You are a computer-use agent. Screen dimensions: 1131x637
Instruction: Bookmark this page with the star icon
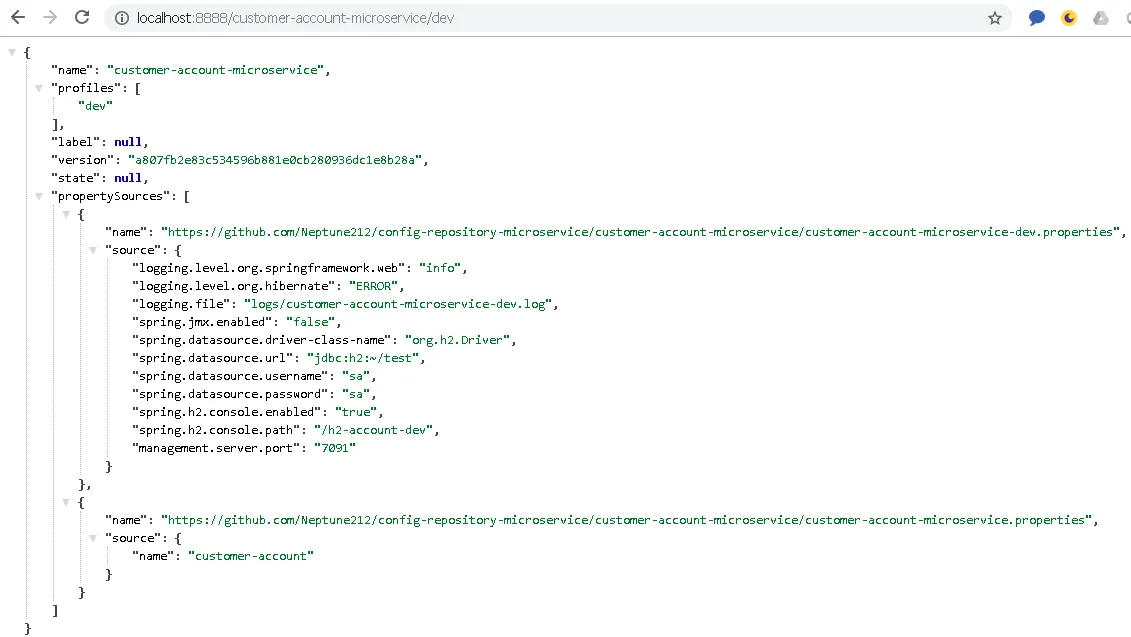995,18
